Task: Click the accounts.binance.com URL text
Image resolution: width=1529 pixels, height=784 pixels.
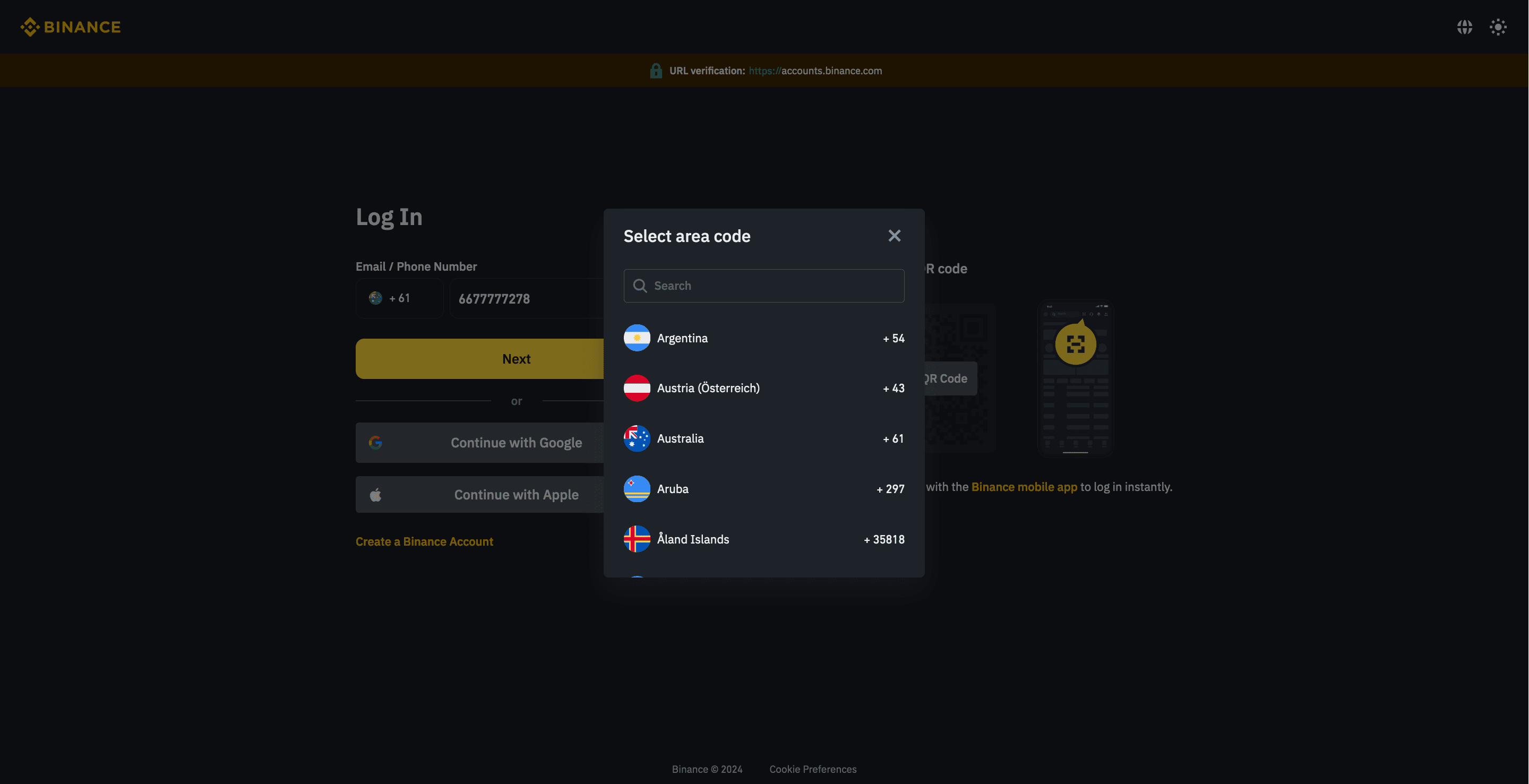Action: tap(815, 71)
